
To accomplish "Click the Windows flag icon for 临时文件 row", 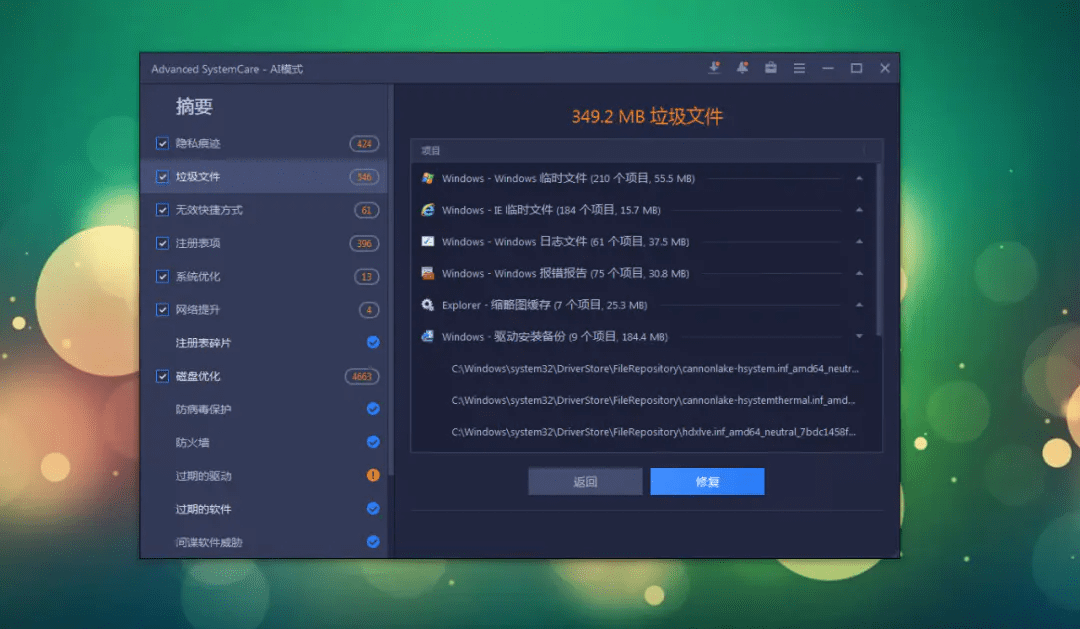I will coord(428,178).
